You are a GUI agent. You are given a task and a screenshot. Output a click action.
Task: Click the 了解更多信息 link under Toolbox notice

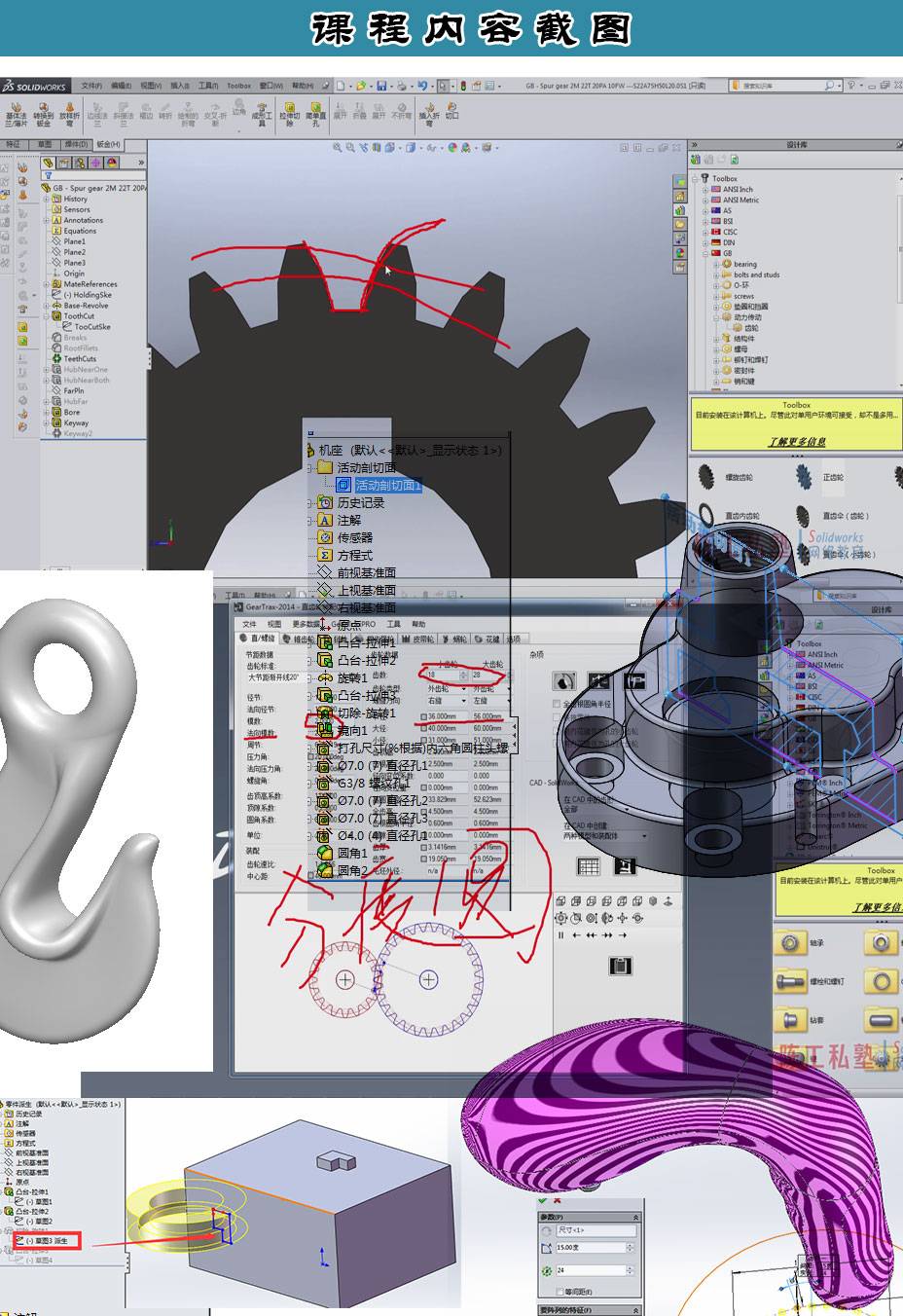[x=796, y=441]
